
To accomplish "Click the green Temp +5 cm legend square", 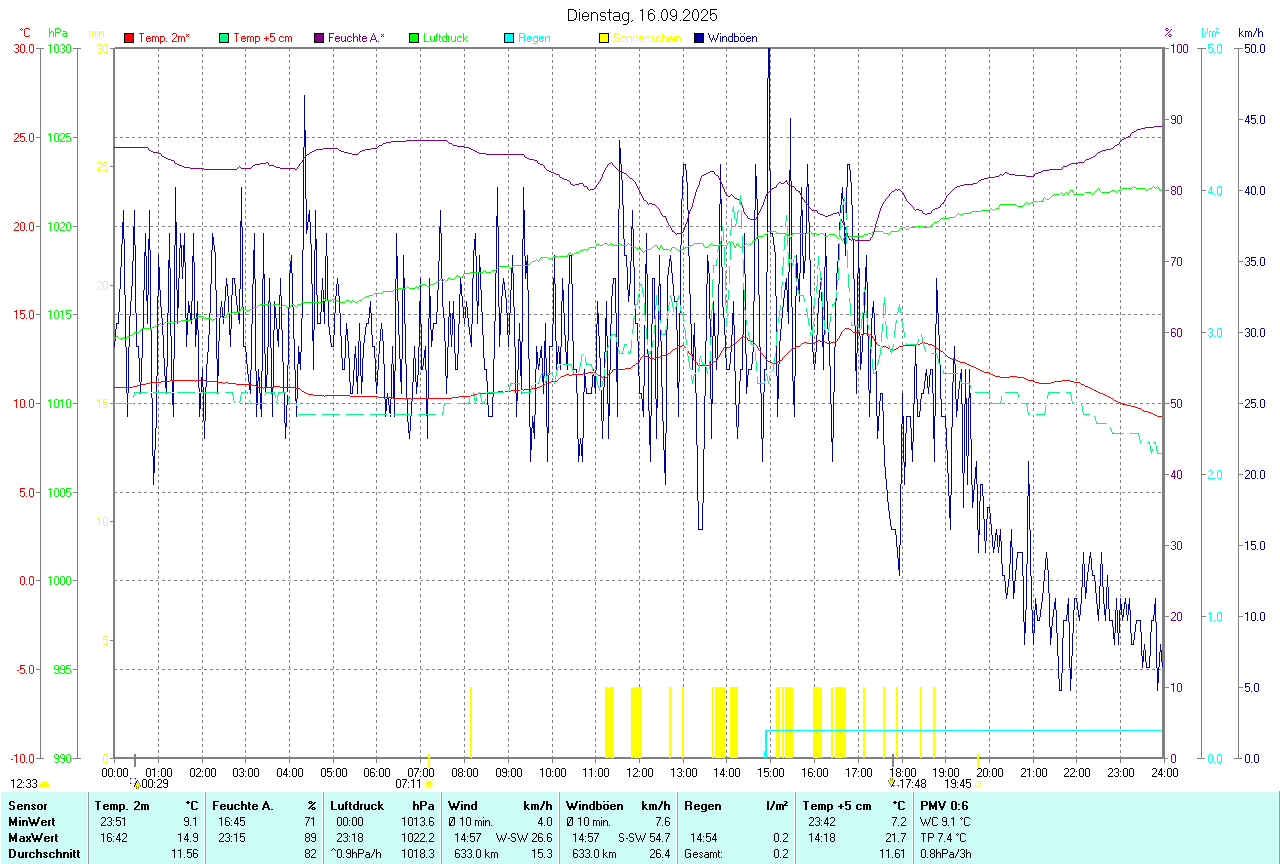I will [x=224, y=38].
